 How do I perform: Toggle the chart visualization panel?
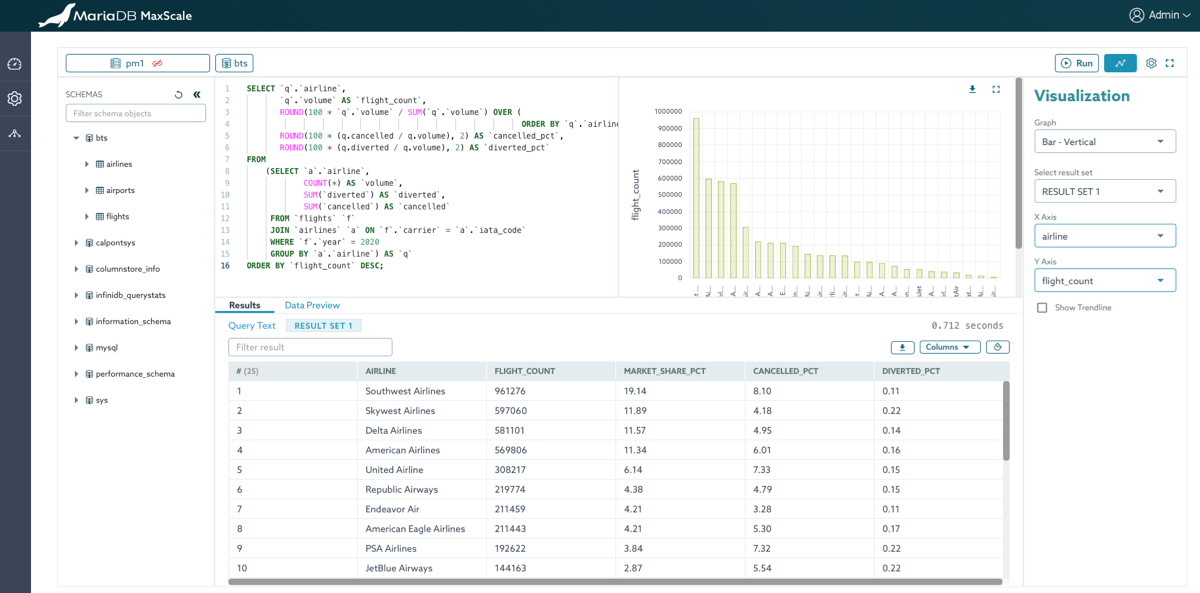coord(1120,62)
